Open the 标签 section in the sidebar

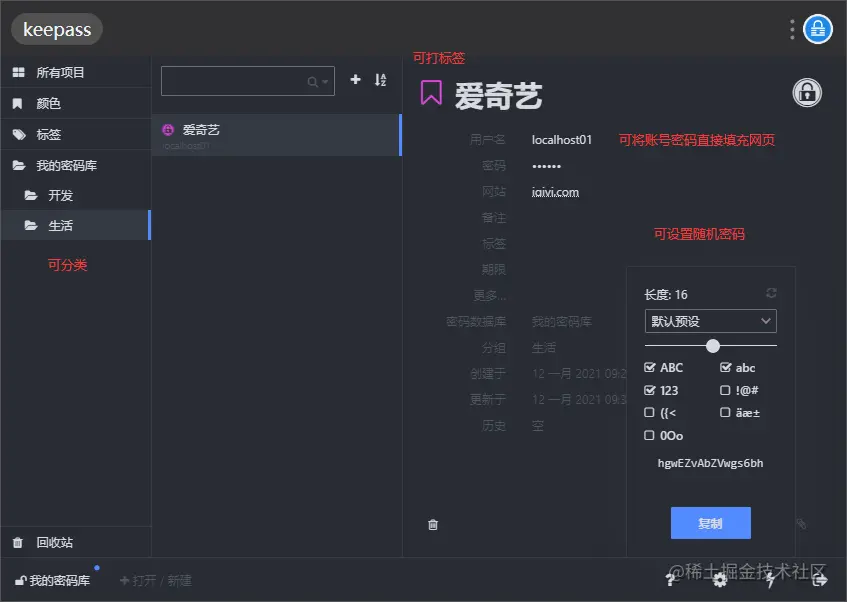point(76,134)
